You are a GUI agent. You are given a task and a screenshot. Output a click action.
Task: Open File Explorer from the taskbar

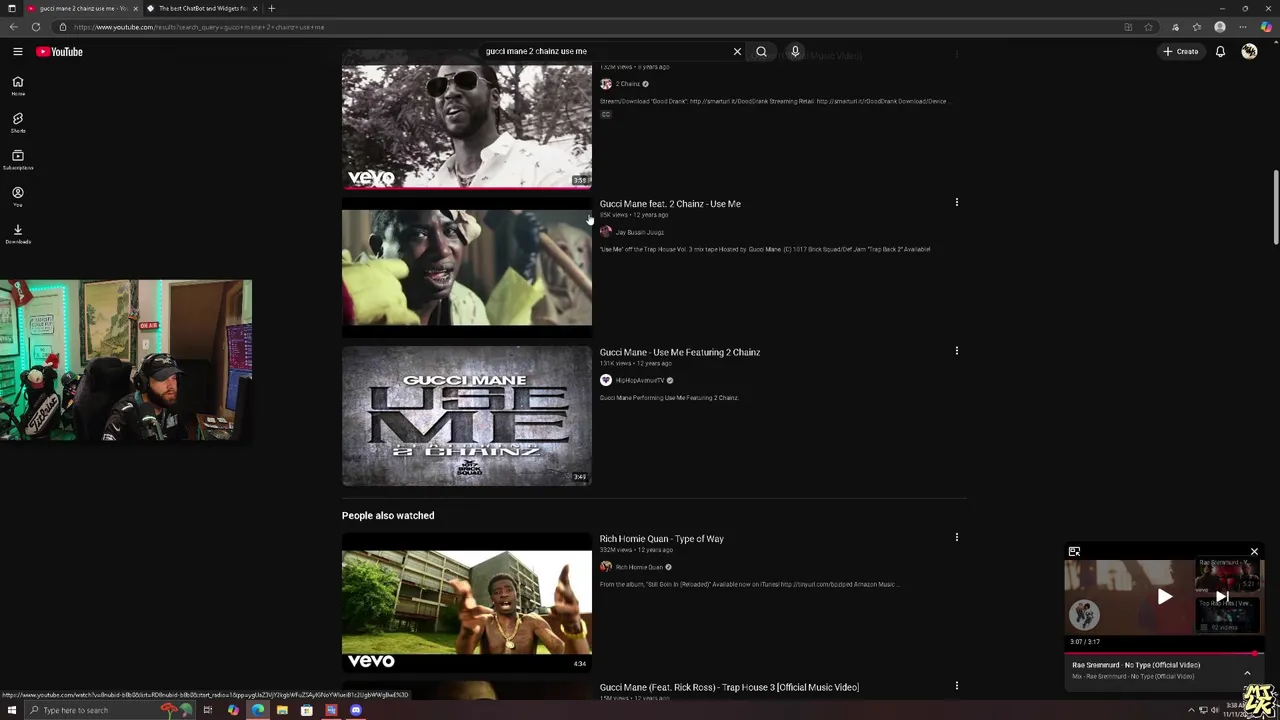[282, 710]
